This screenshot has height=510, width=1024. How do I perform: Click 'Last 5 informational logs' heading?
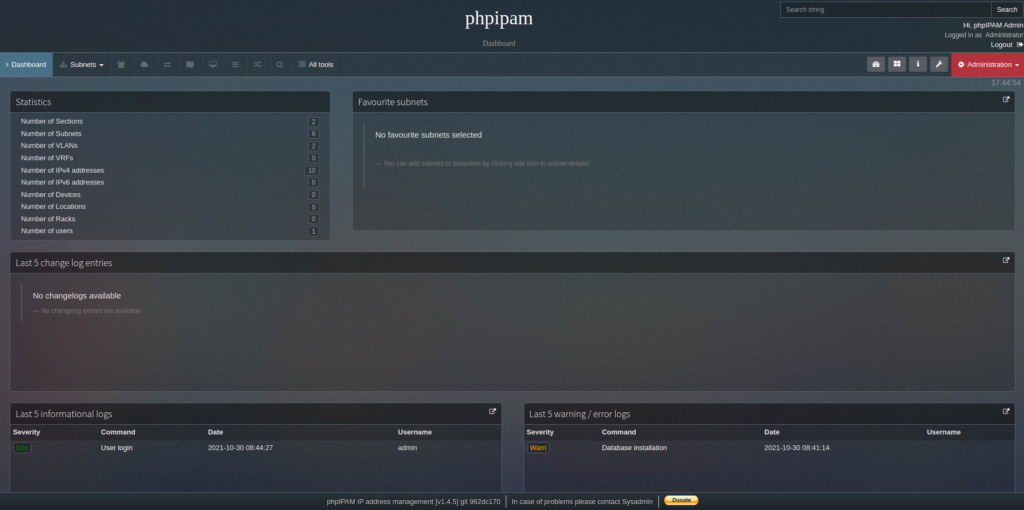click(x=64, y=414)
